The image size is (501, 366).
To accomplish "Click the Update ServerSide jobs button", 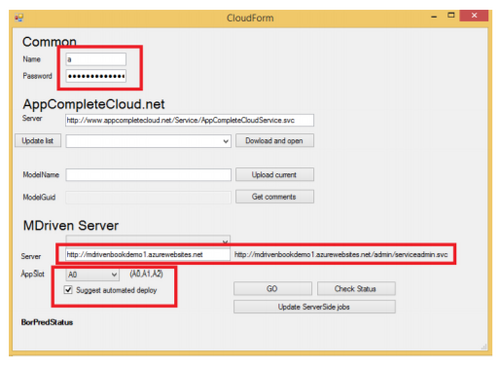I will [314, 307].
